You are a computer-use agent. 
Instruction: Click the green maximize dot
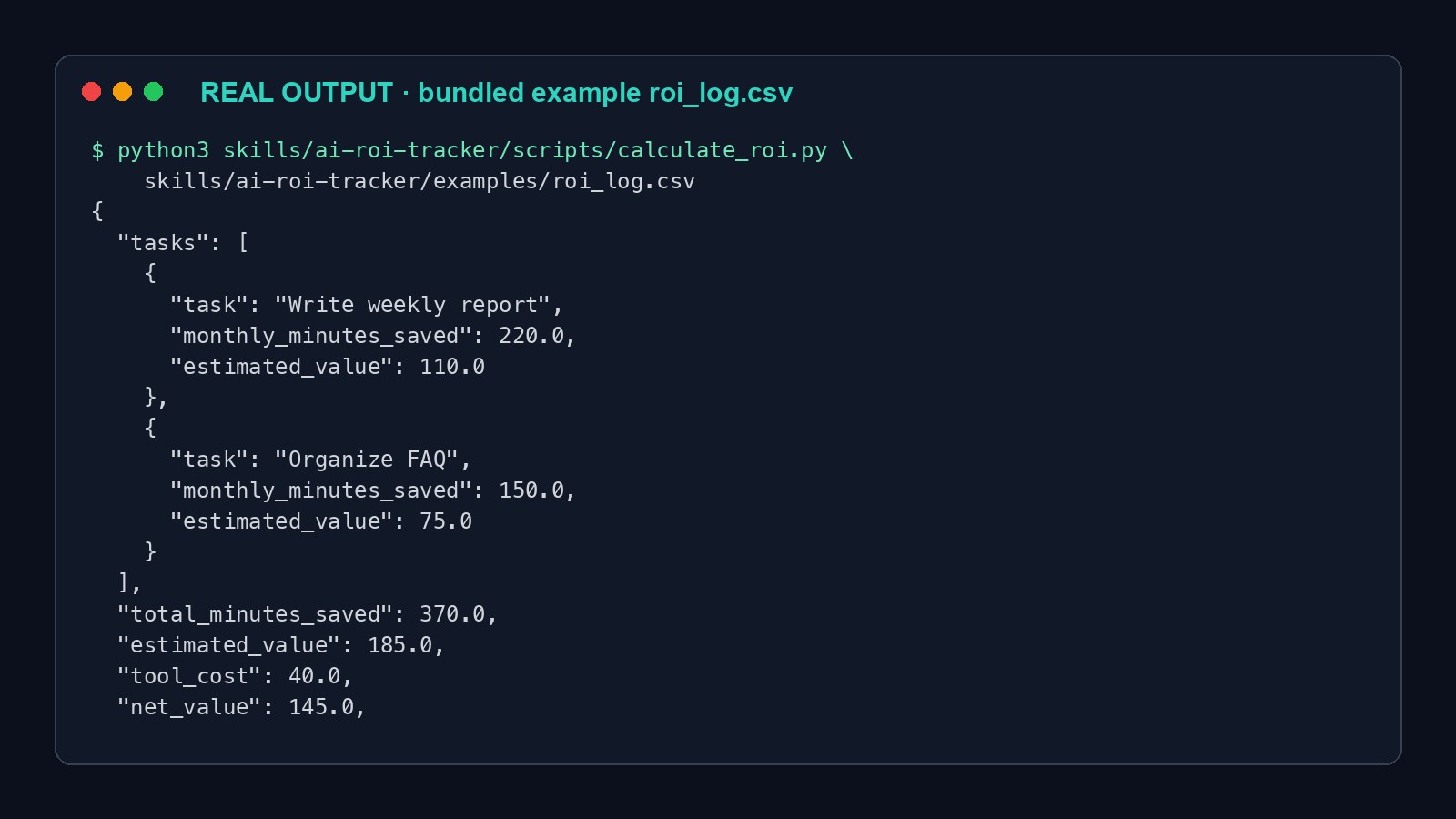click(x=153, y=91)
